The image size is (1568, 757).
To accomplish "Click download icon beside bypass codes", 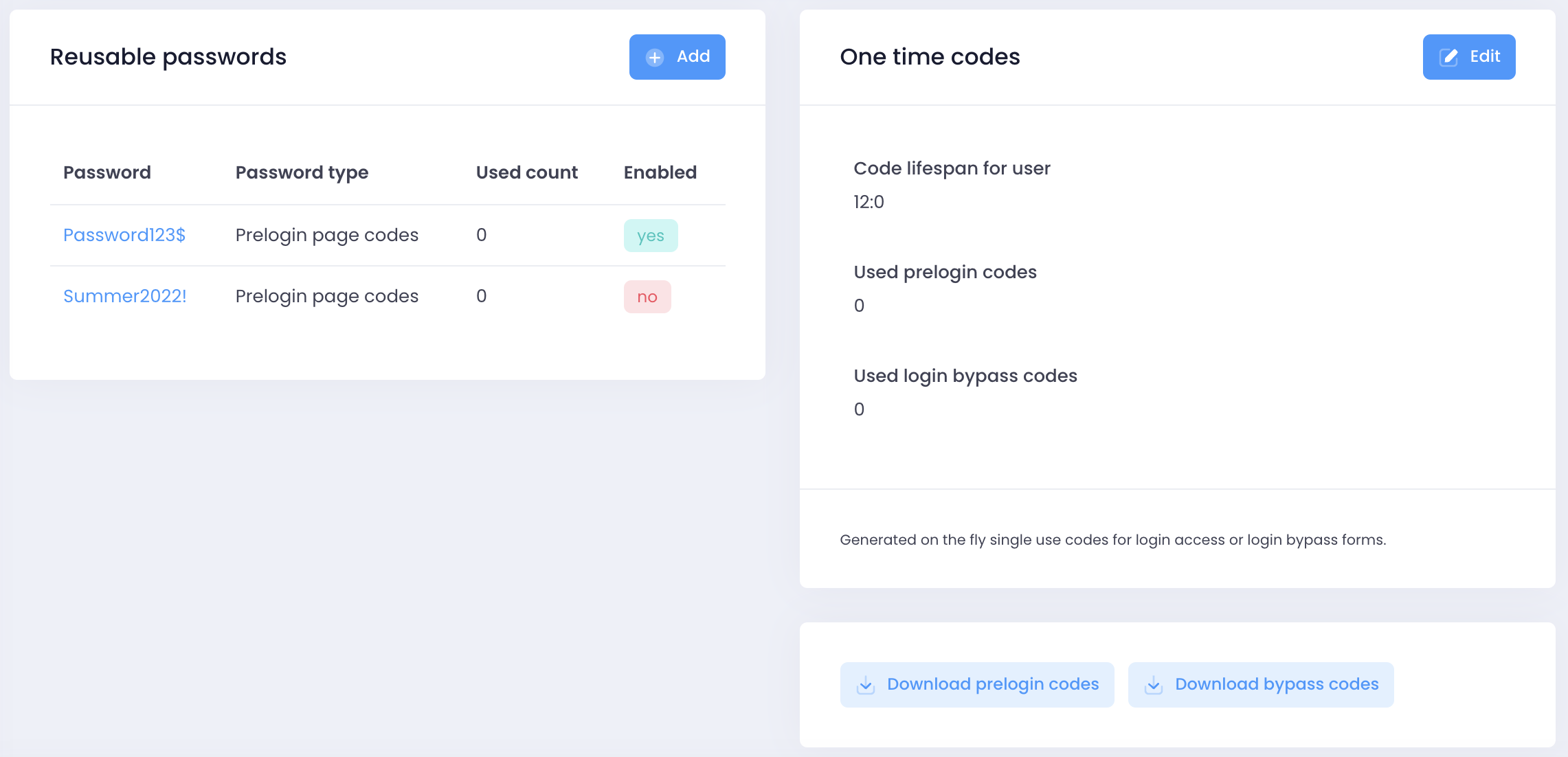I will 1154,685.
